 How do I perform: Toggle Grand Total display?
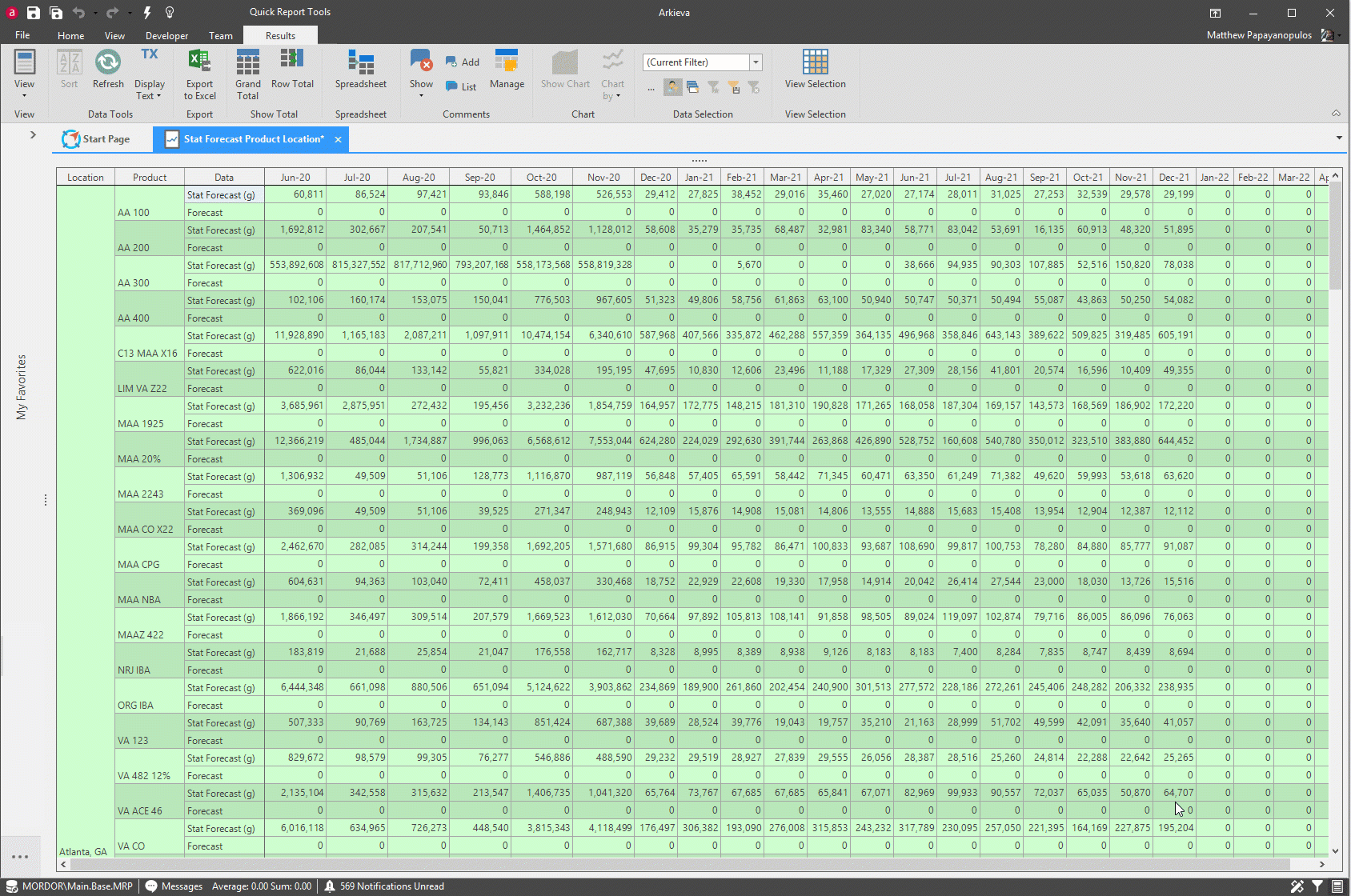click(x=248, y=74)
